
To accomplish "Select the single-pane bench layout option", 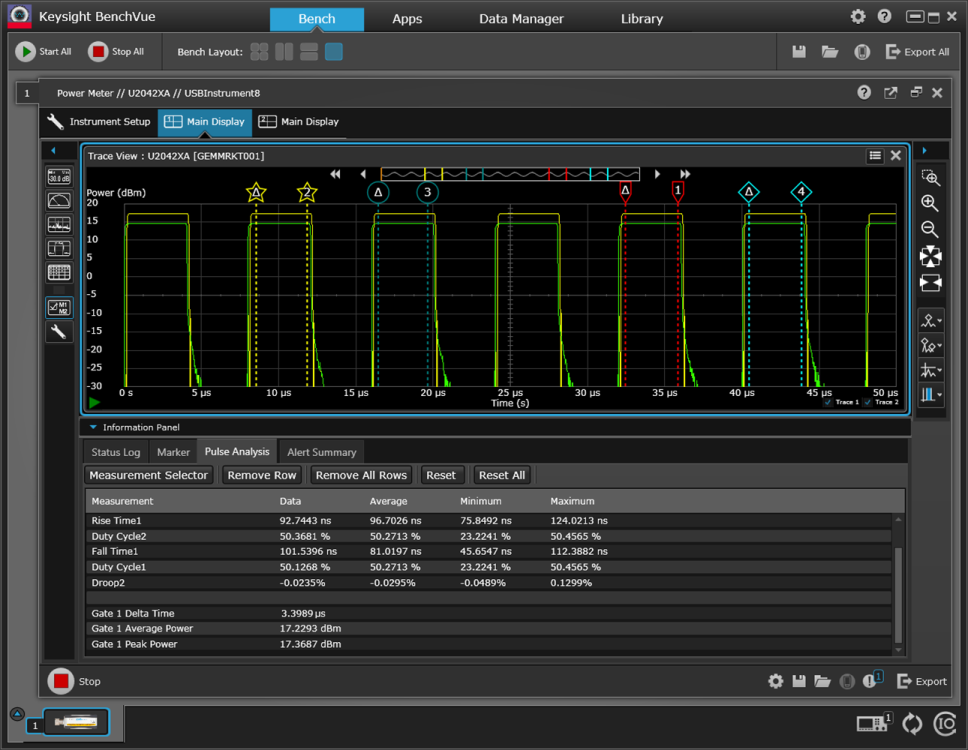I will tap(334, 52).
